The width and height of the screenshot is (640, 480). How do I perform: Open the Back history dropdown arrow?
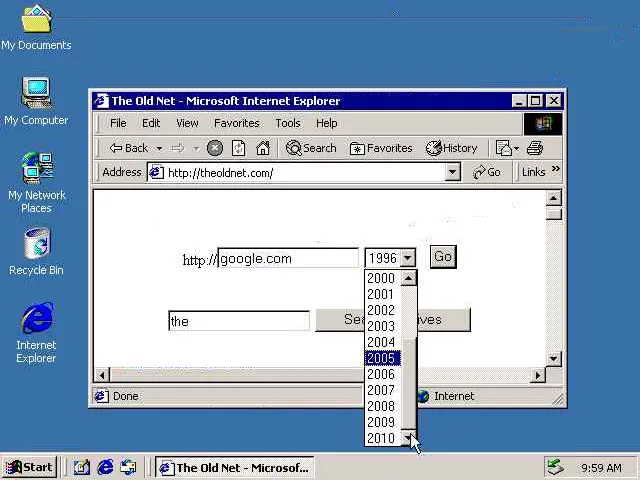point(159,149)
